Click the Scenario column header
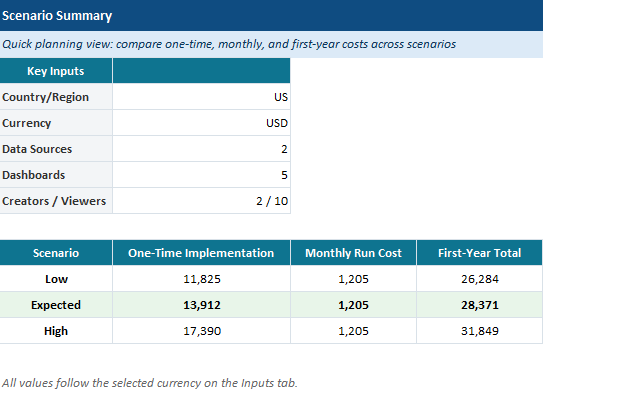Viewport: 617px width, 407px height. [x=56, y=253]
